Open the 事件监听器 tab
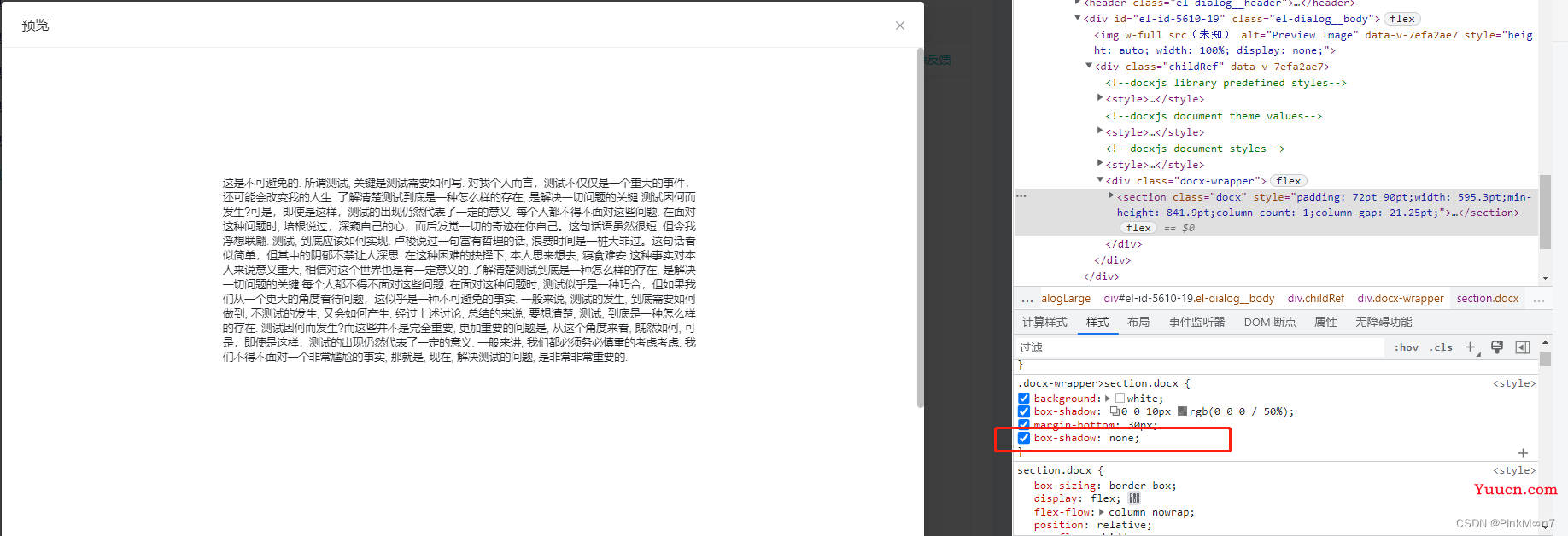This screenshot has width=1568, height=536. pyautogui.click(x=1196, y=322)
